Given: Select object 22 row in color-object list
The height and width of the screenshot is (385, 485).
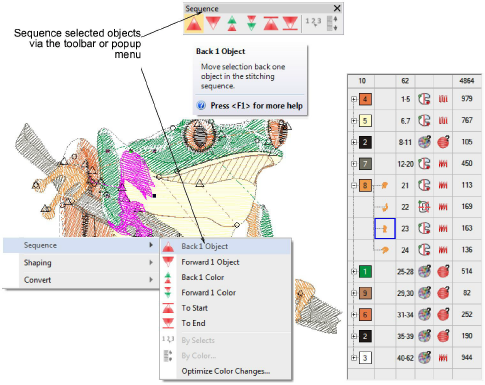Looking at the screenshot, I should coord(414,207).
